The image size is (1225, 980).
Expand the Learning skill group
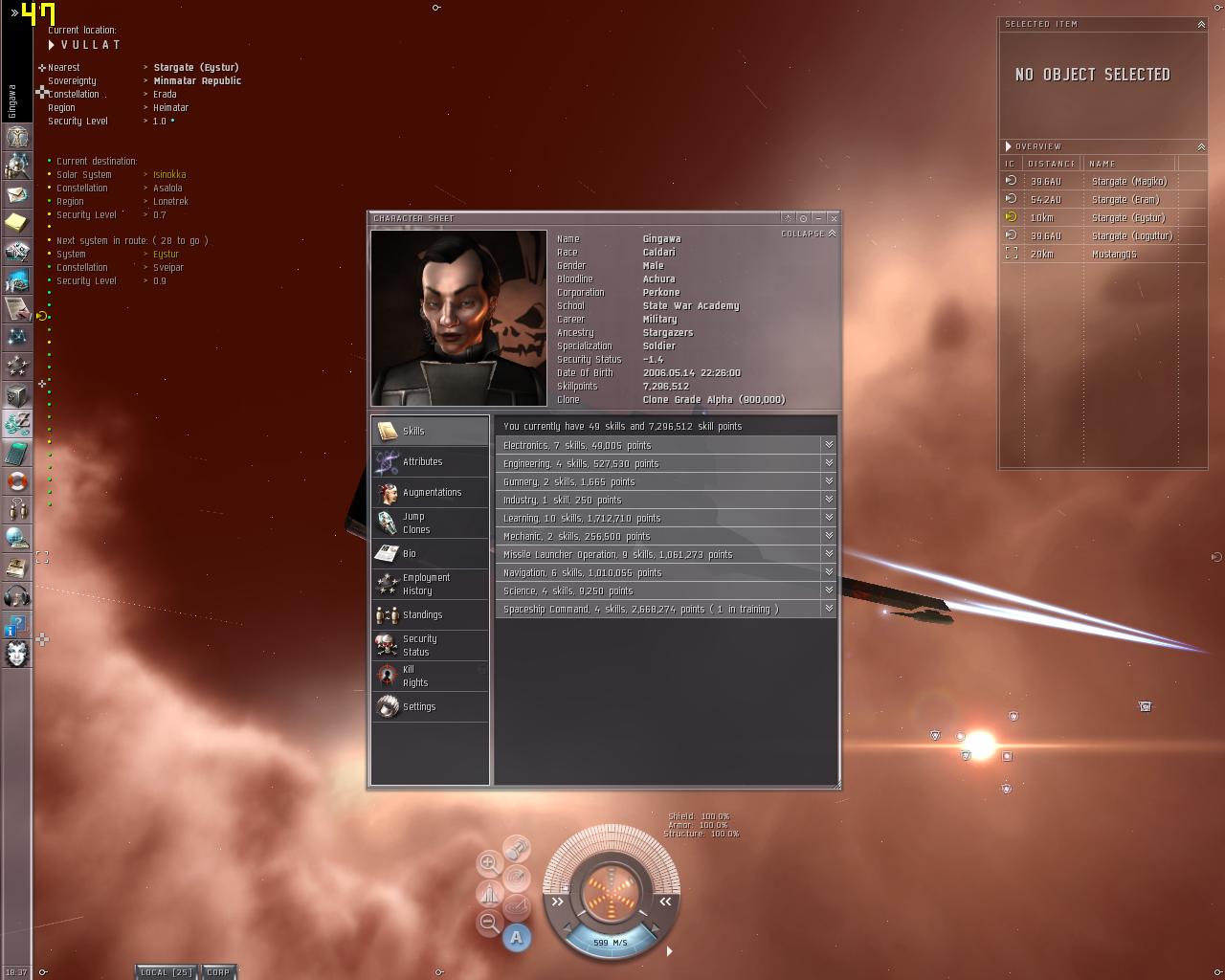(829, 518)
